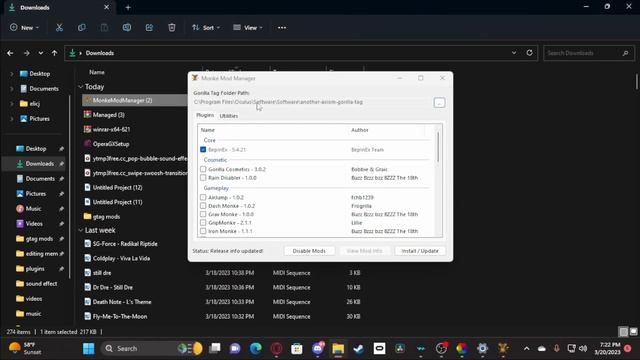Check the AirJump 1.0.2 mod
Image resolution: width=640 pixels, height=360 pixels.
click(203, 197)
